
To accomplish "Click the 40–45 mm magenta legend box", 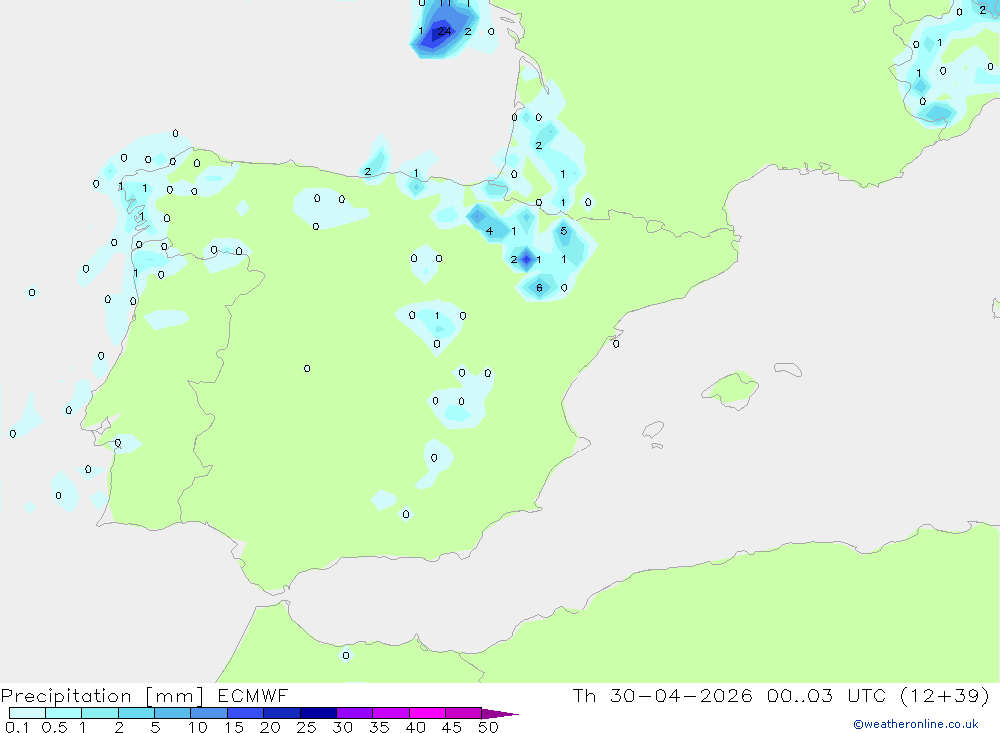I will pyautogui.click(x=427, y=713).
